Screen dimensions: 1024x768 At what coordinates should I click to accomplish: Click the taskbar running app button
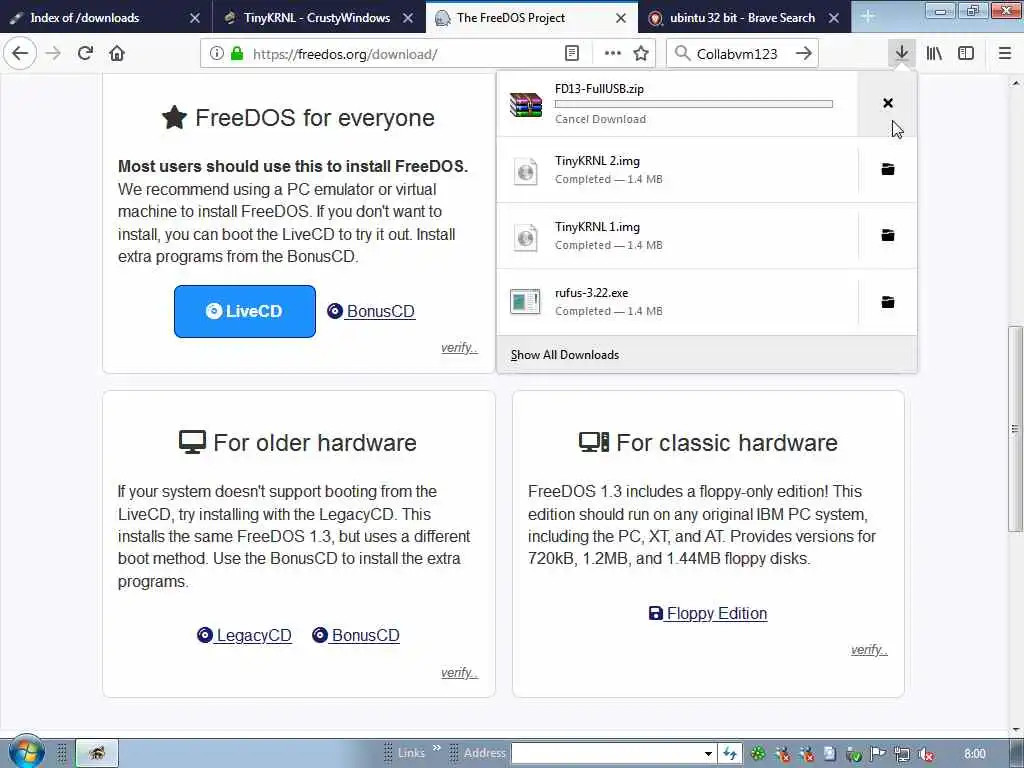coord(97,753)
